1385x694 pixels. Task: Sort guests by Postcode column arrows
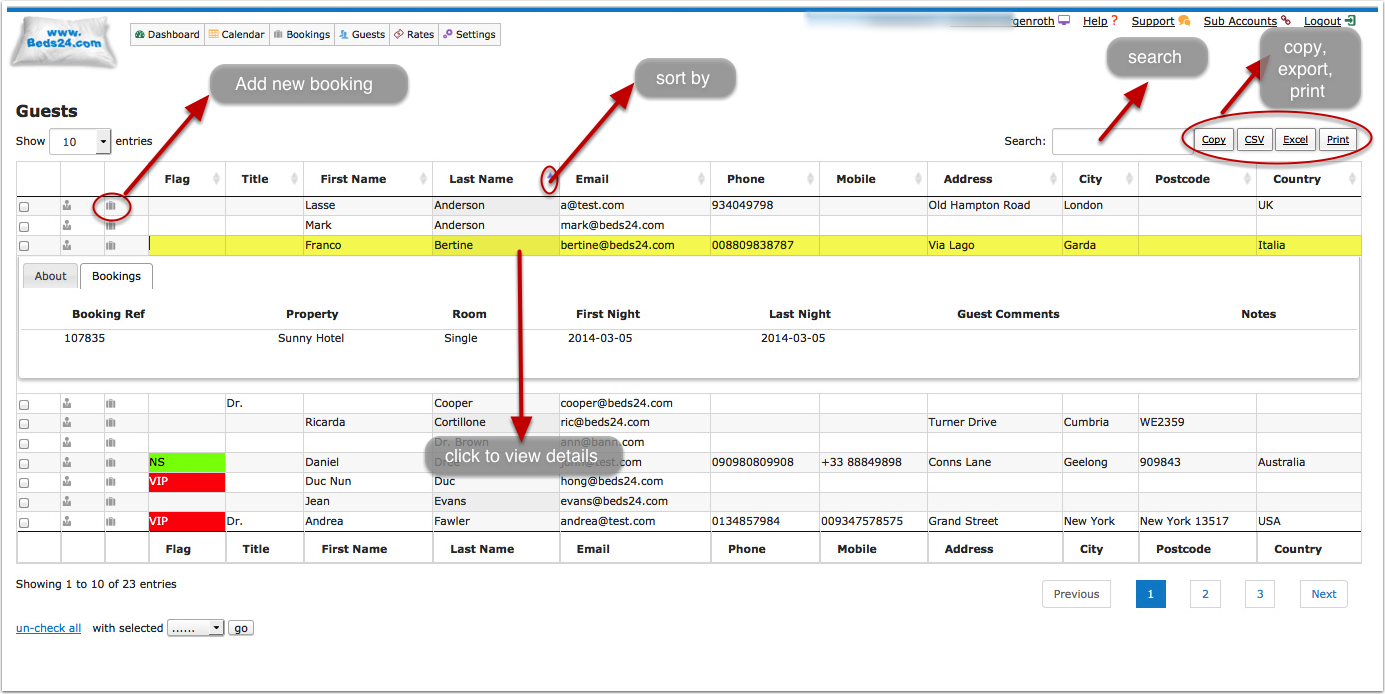(x=1247, y=179)
